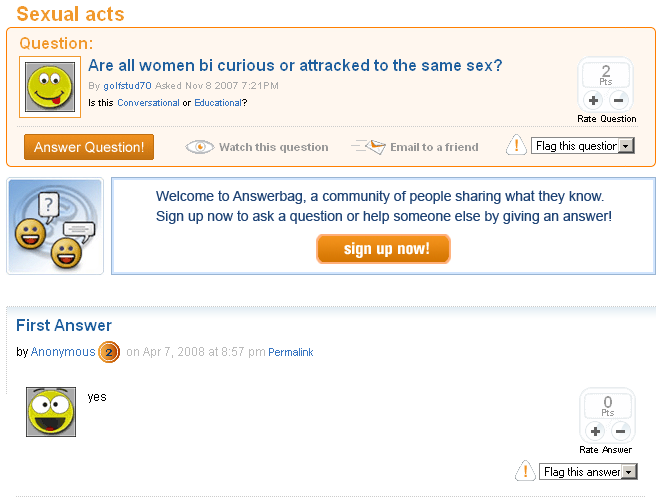The height and width of the screenshot is (504, 663).
Task: Click the warning icon beside Flag this answer
Action: point(525,471)
